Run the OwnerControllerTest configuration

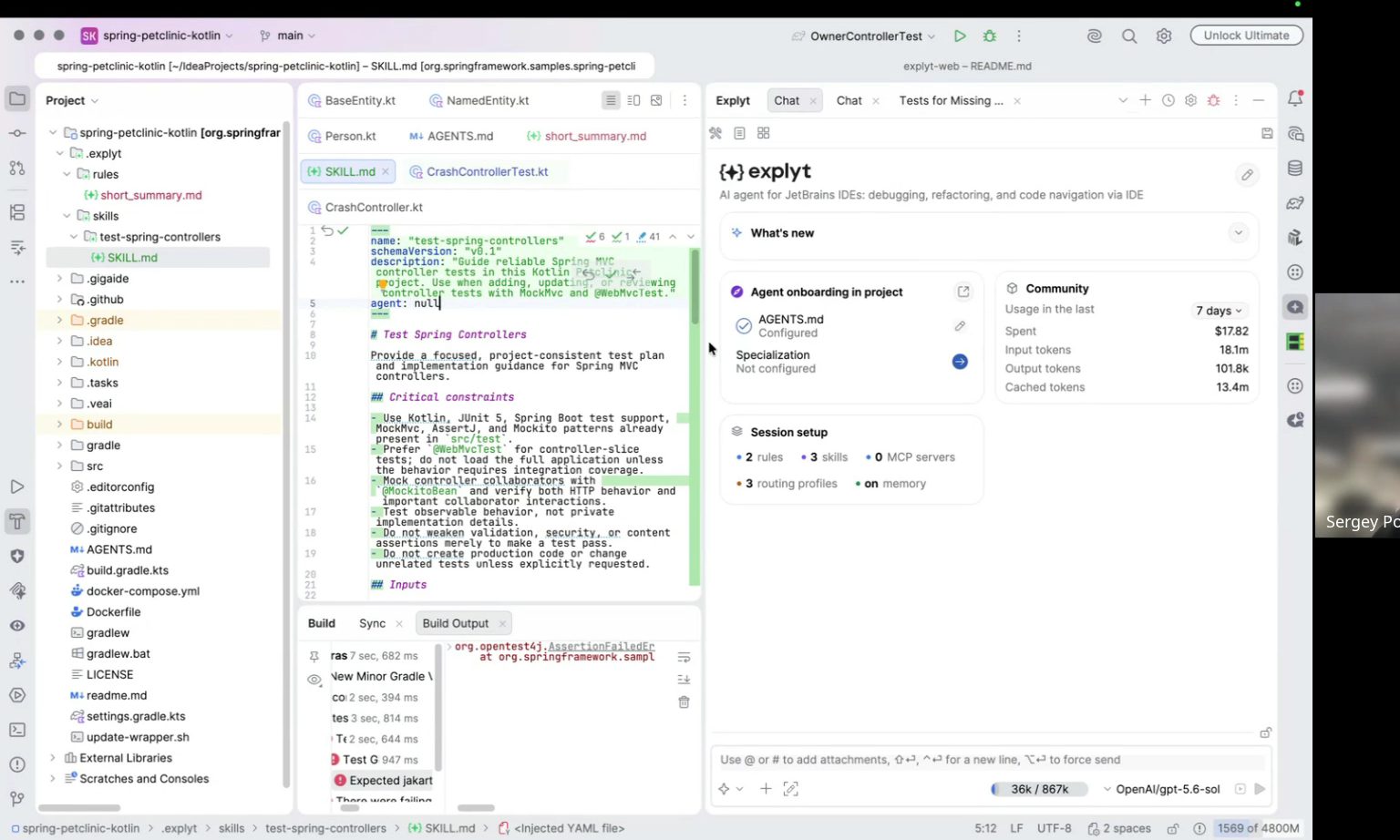960,36
